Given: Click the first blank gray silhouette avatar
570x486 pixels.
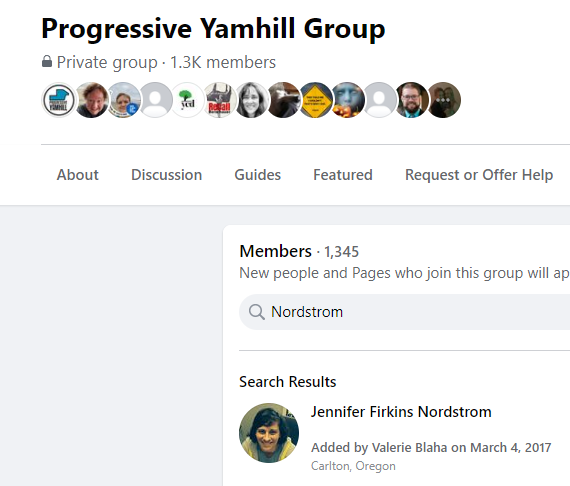Looking at the screenshot, I should 155,100.
